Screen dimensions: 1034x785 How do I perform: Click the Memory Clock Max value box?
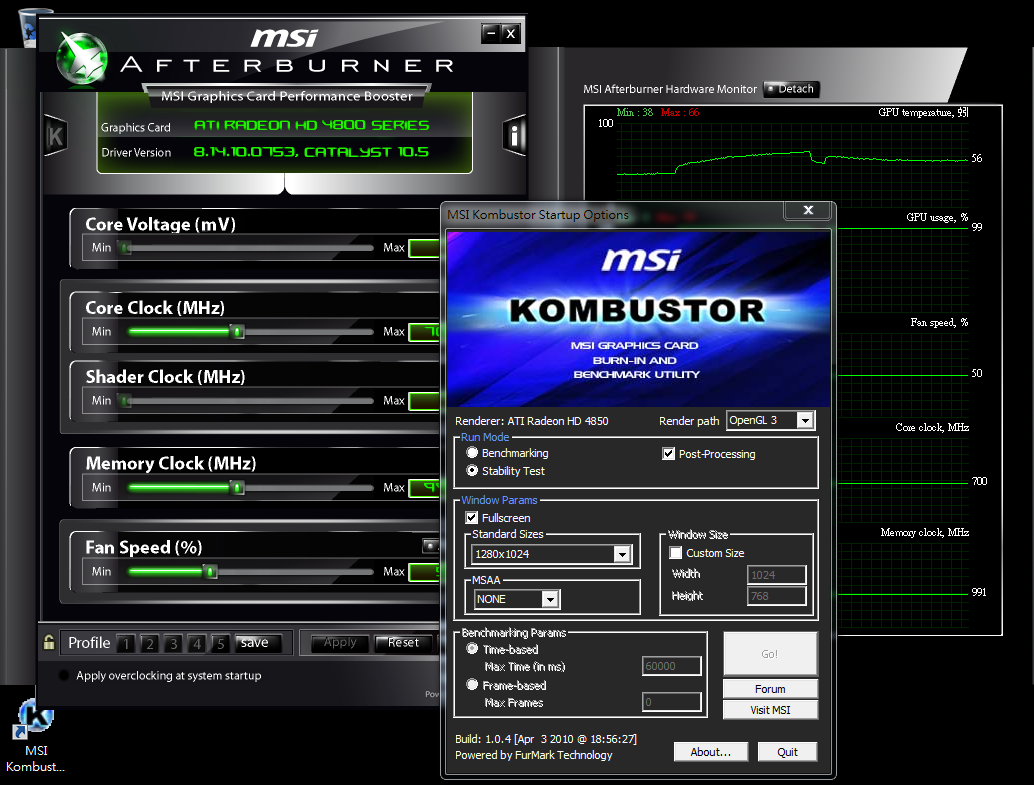[x=425, y=488]
